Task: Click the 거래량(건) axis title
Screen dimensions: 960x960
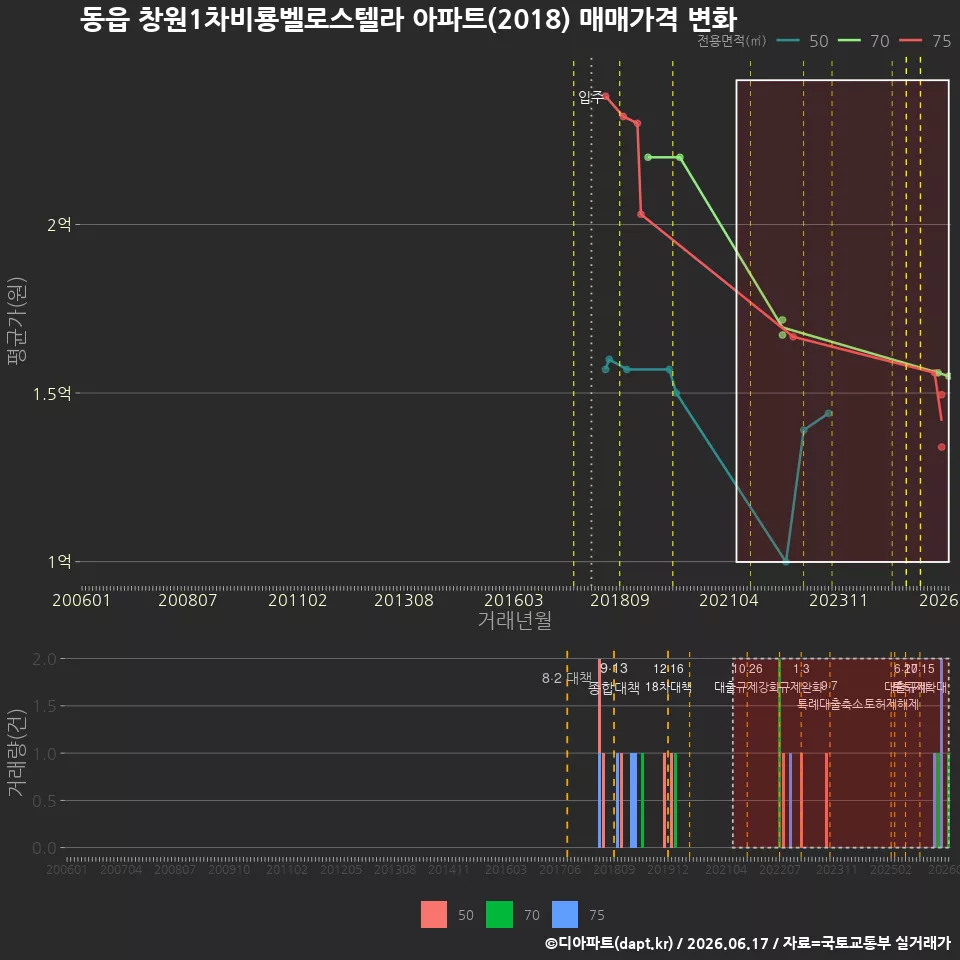Action: pos(16,754)
